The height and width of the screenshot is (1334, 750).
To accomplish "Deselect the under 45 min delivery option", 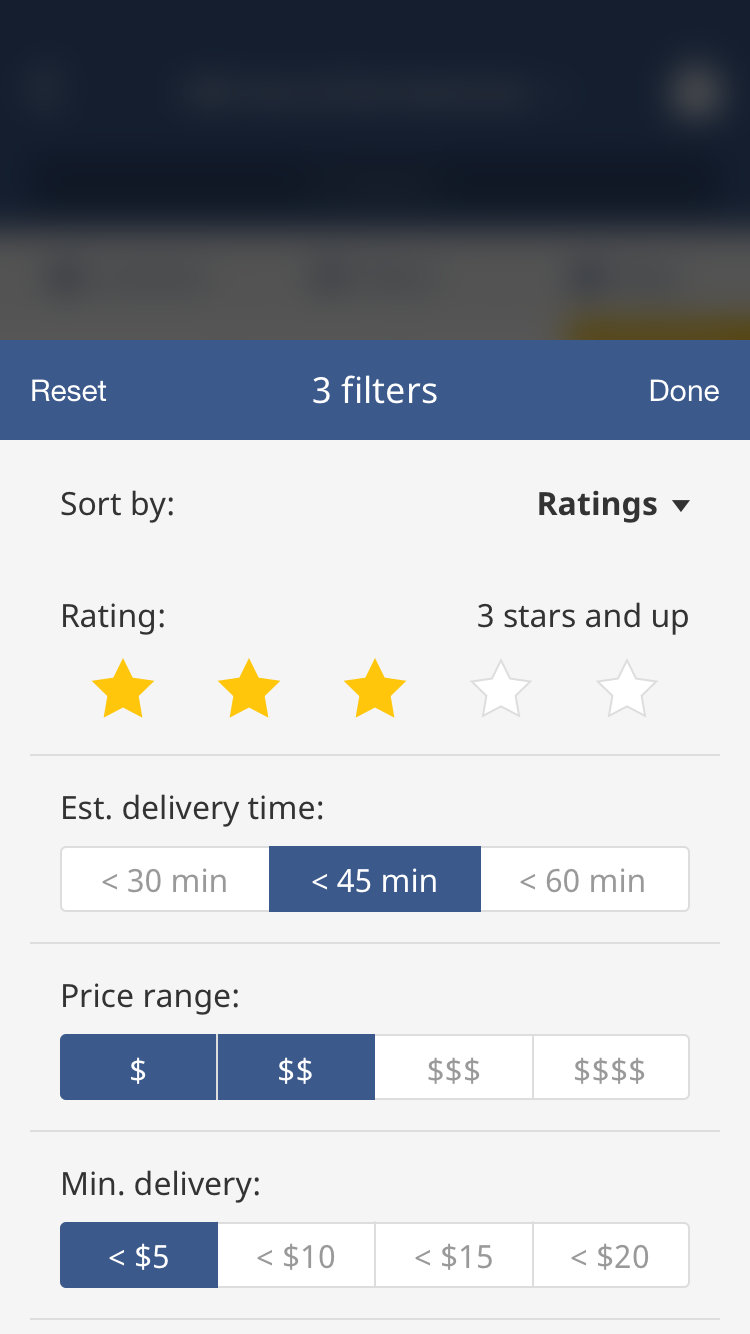I will (375, 880).
